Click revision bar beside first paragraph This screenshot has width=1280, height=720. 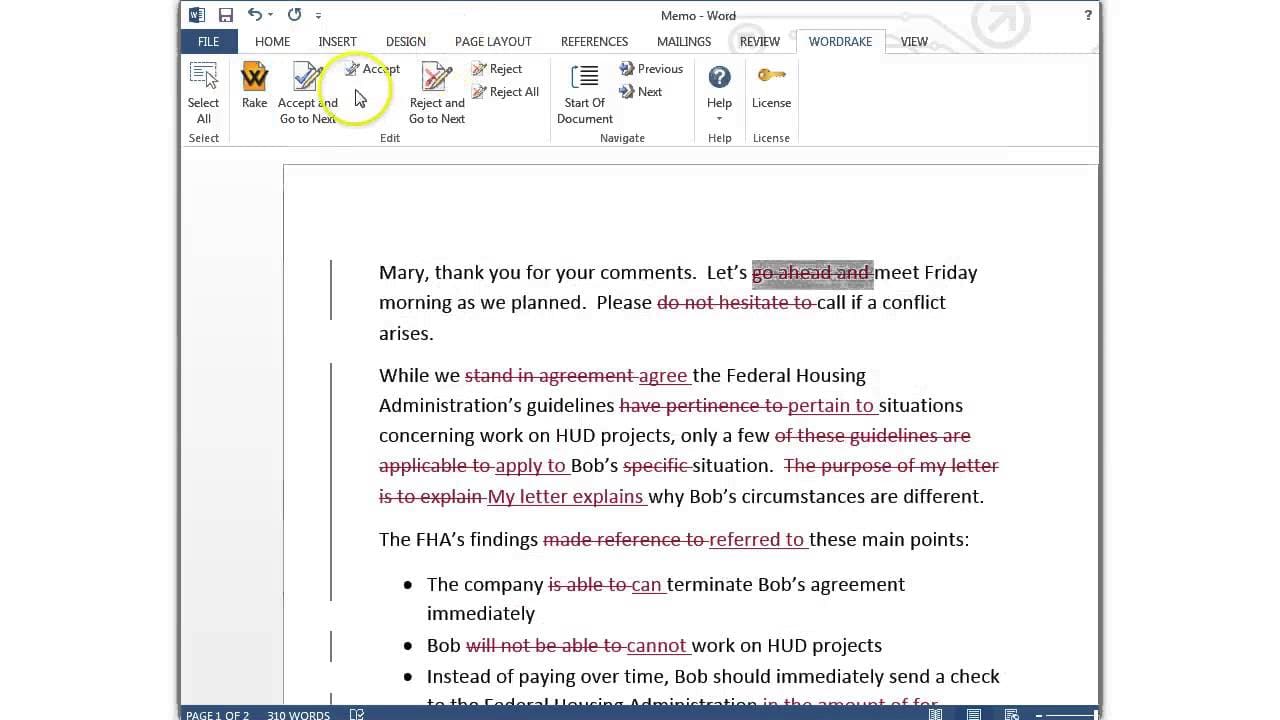pos(331,290)
